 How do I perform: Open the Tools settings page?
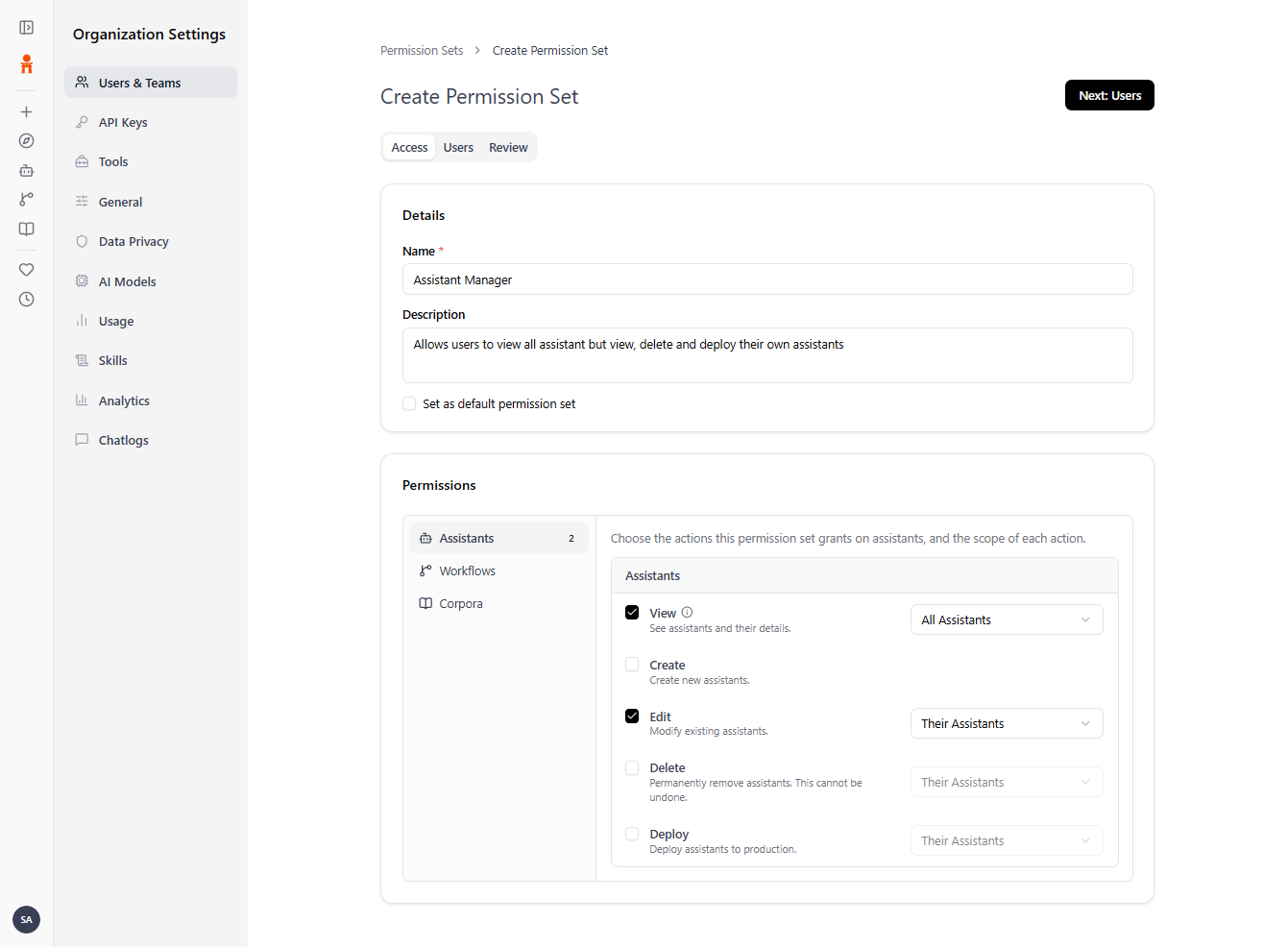(x=151, y=161)
